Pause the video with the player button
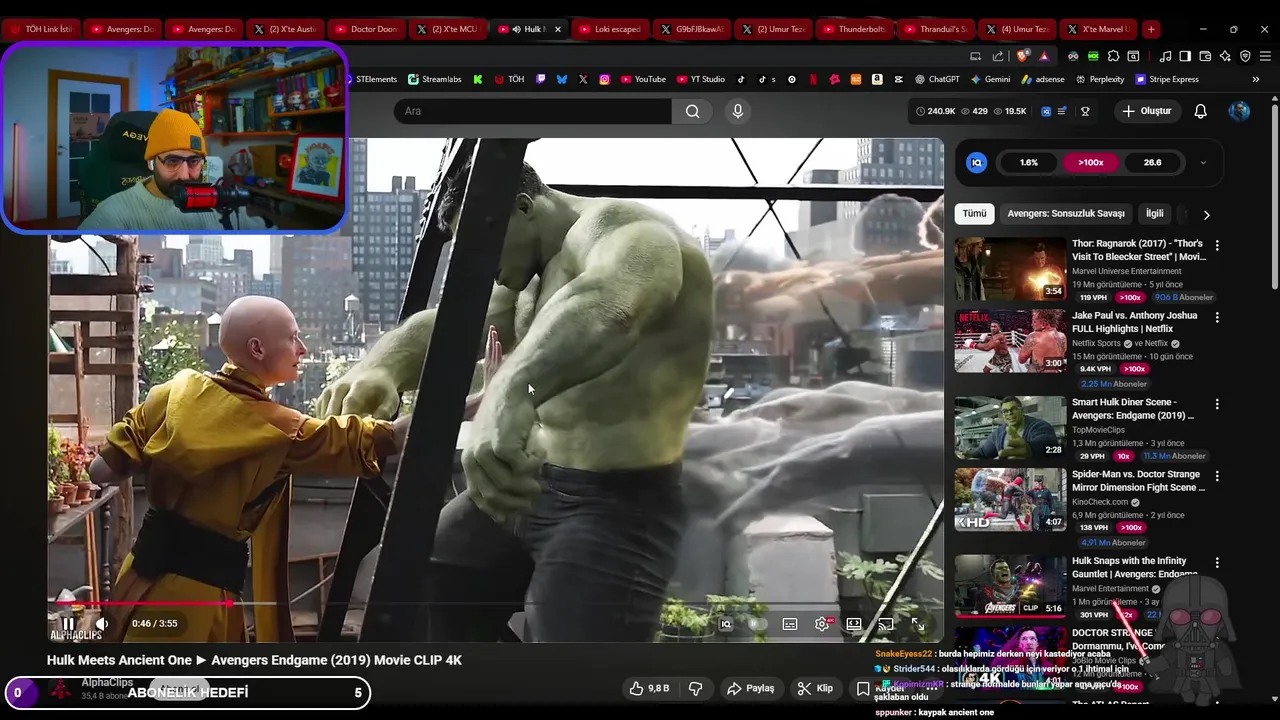Screen dimensions: 1280x720 [68, 624]
